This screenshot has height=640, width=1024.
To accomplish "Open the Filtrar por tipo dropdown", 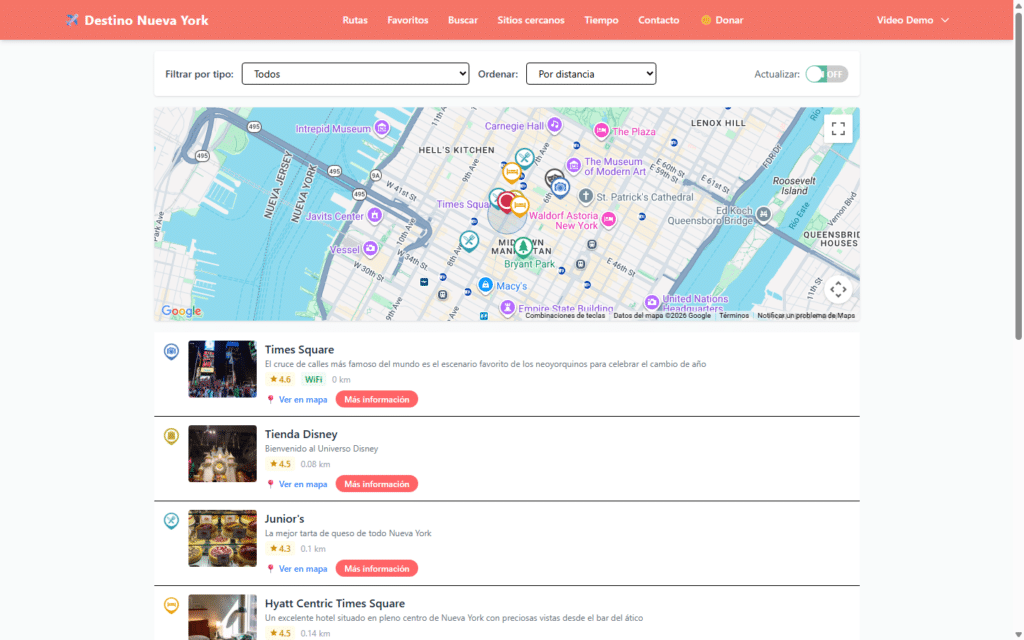I will click(355, 74).
